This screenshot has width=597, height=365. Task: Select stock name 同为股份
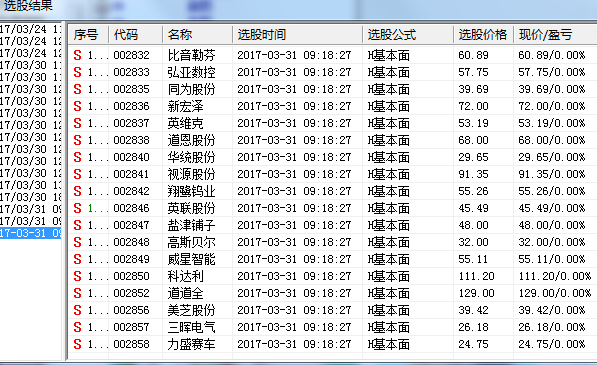pyautogui.click(x=191, y=89)
